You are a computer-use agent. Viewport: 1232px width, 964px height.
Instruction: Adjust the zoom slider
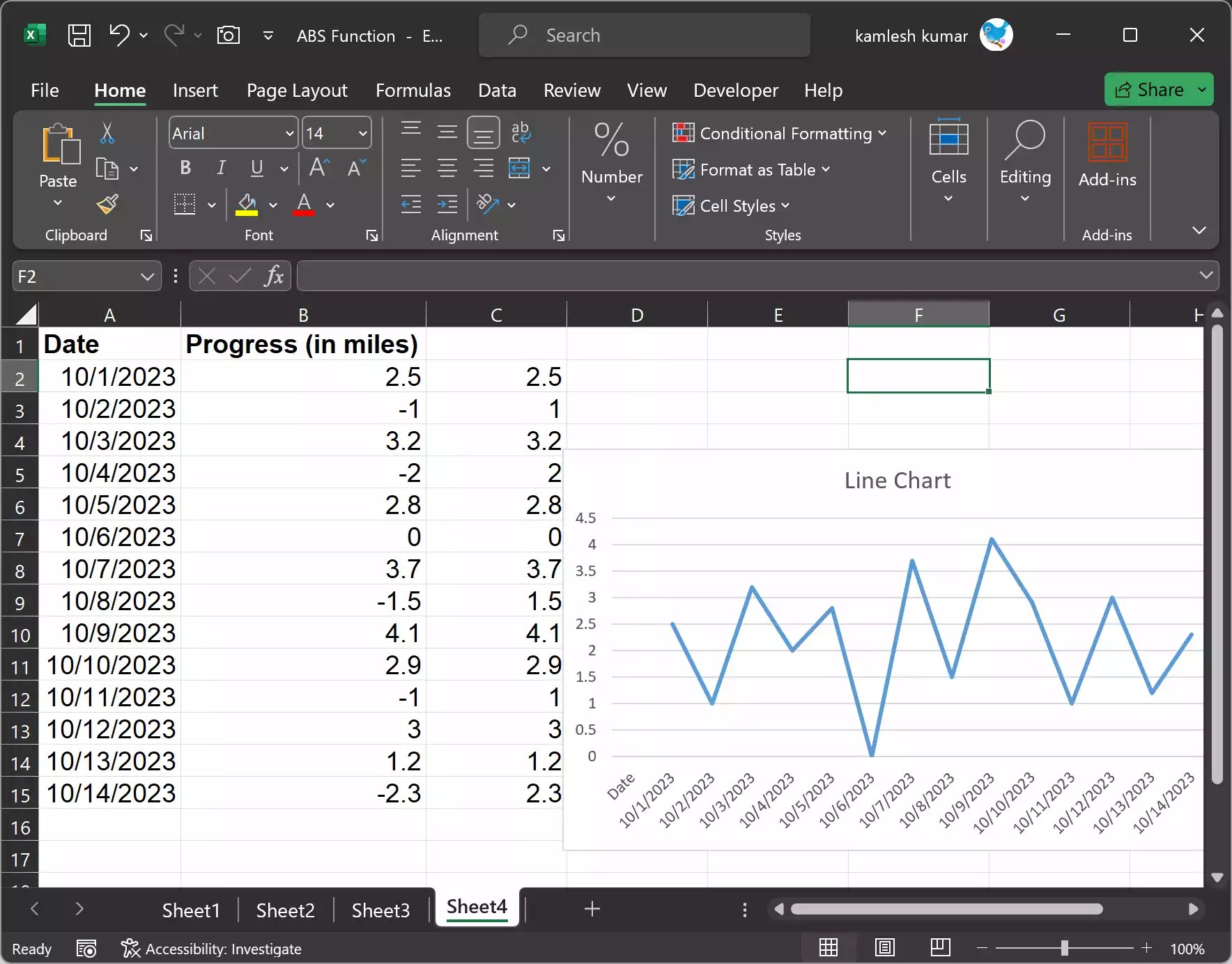tap(1064, 947)
